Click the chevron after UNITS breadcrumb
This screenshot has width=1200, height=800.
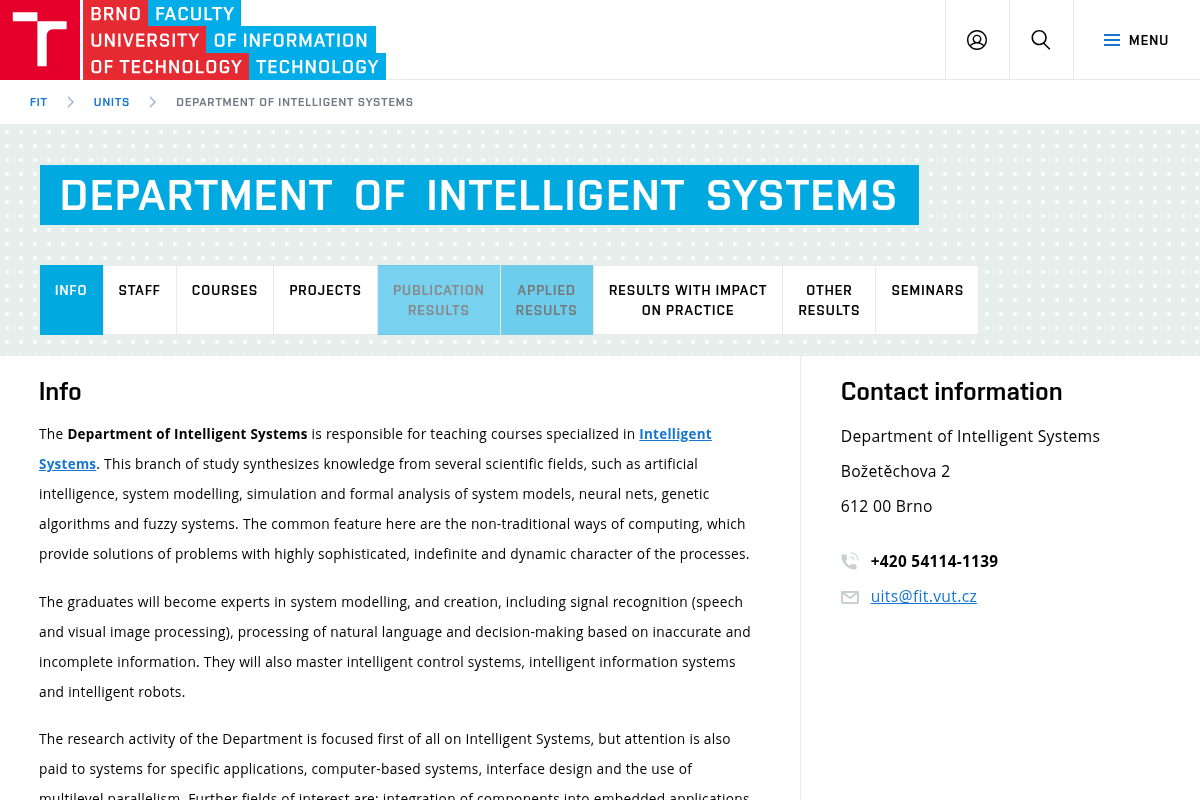point(153,102)
